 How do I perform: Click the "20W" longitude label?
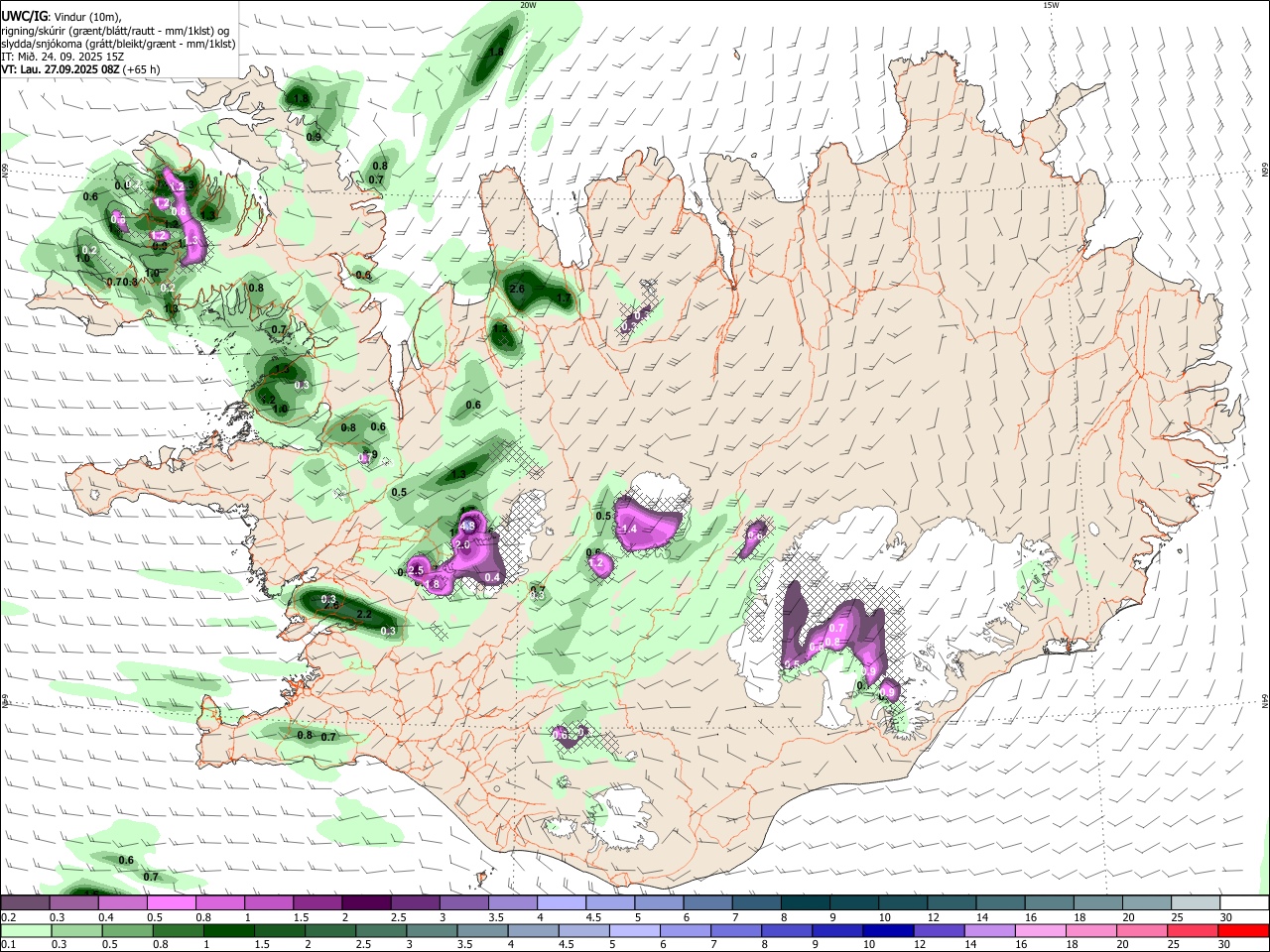click(x=529, y=5)
